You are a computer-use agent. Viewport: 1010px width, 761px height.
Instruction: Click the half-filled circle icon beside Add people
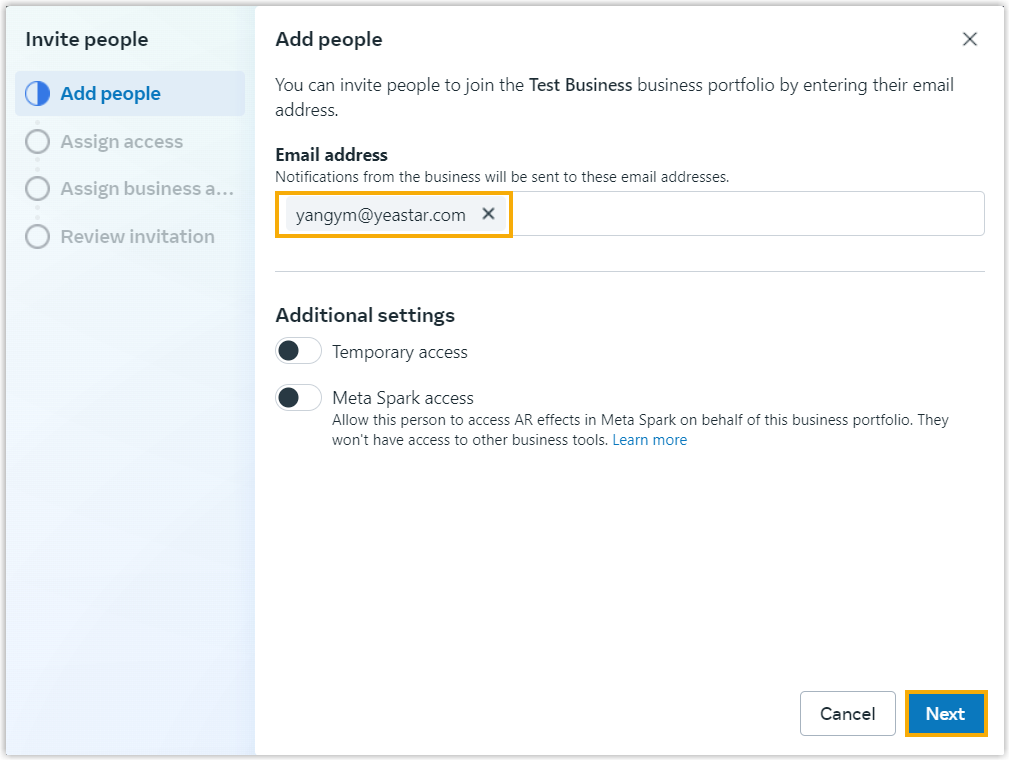click(37, 94)
